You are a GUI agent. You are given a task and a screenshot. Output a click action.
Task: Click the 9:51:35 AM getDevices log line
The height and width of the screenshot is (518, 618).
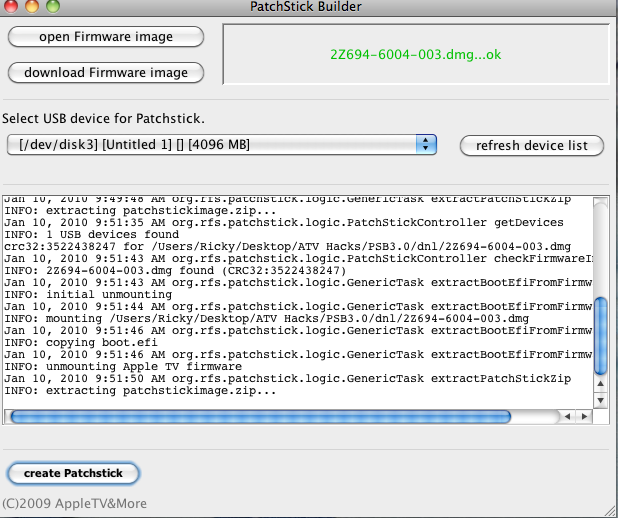(x=284, y=222)
